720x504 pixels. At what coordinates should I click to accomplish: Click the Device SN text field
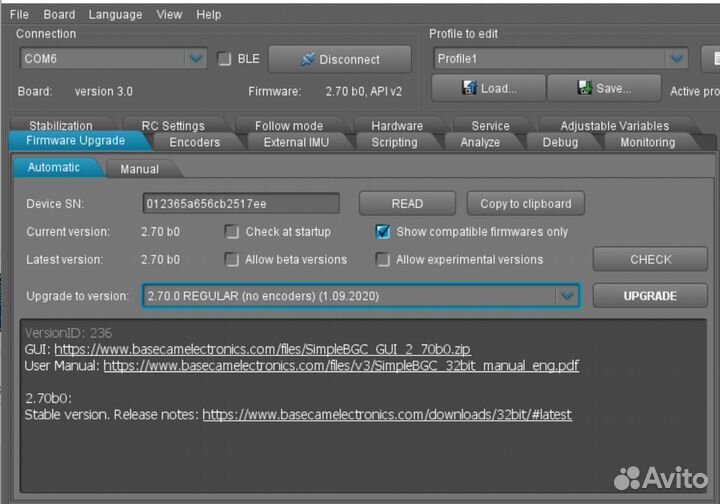[x=240, y=204]
